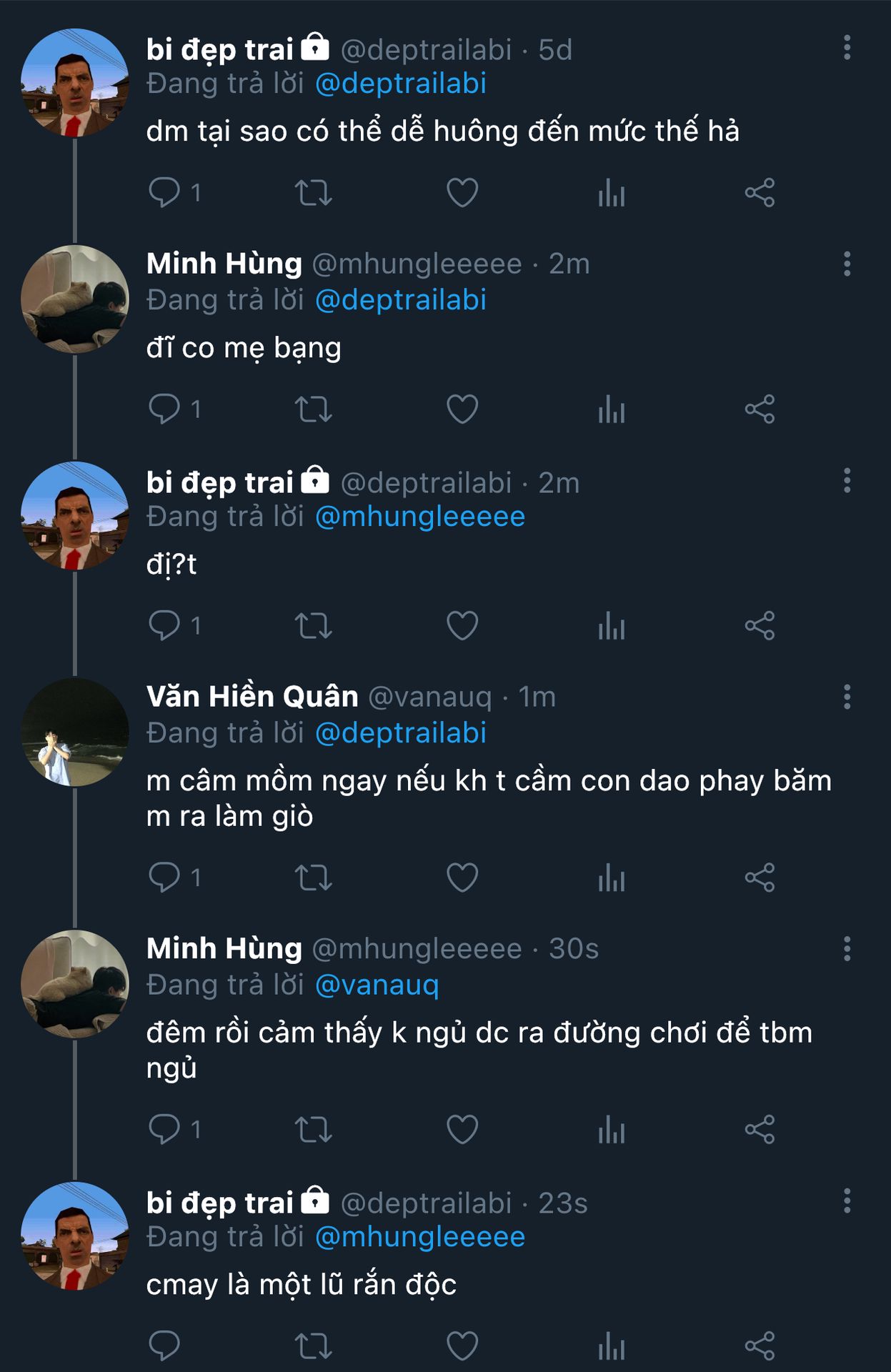Reply to the 'cmay là một lũ rắn độc' tweet
The height and width of the screenshot is (1372, 891).
click(x=164, y=1346)
